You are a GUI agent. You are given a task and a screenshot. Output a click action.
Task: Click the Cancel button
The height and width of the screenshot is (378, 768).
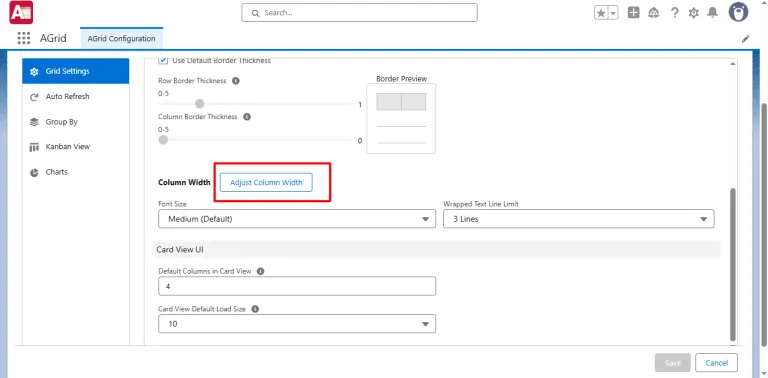tap(716, 363)
